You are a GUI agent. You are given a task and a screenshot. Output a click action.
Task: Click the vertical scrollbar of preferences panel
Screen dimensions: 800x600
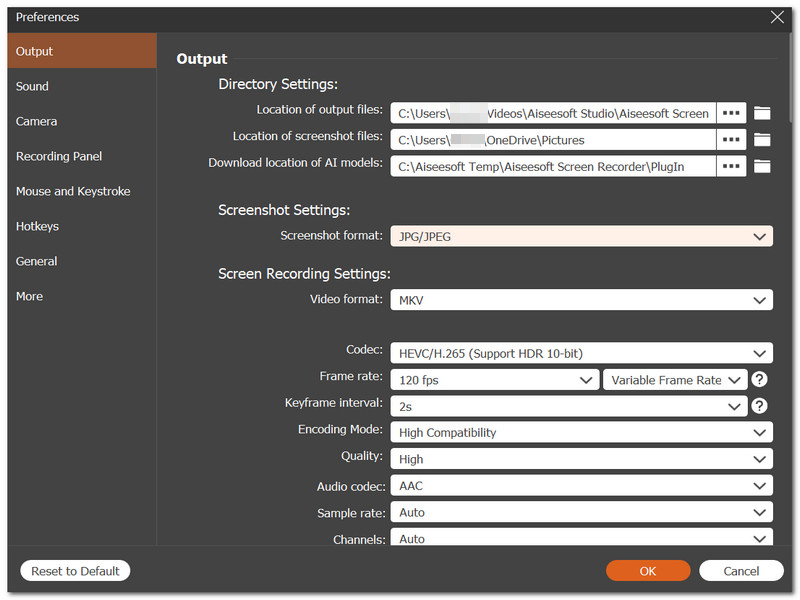[791, 77]
